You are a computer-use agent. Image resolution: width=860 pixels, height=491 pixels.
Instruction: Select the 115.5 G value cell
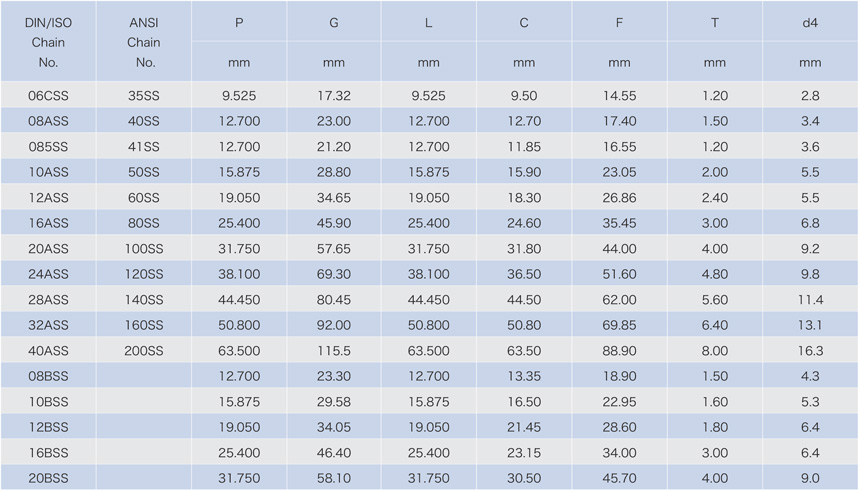(333, 351)
